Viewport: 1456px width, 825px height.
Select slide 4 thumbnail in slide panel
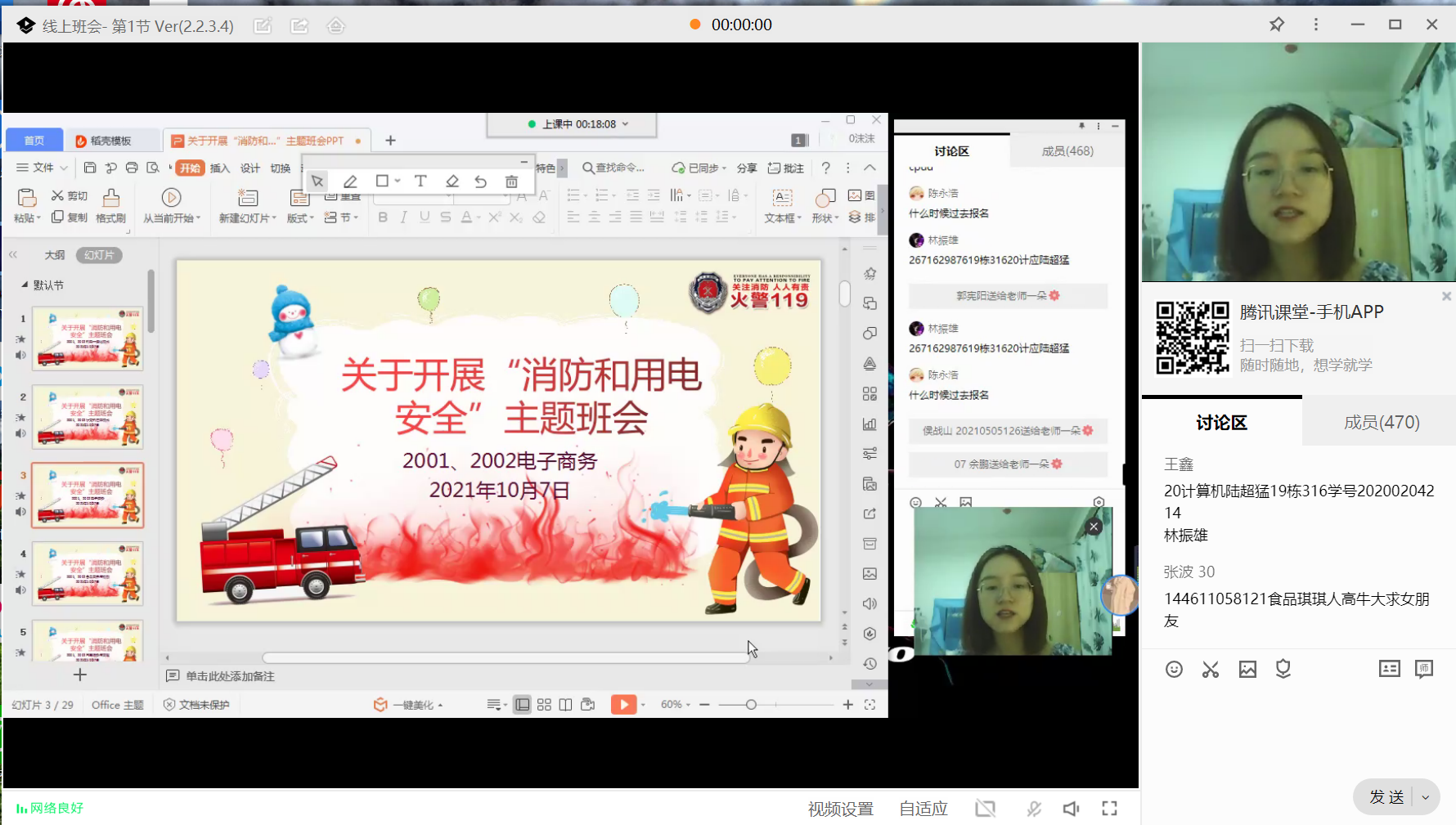click(88, 573)
